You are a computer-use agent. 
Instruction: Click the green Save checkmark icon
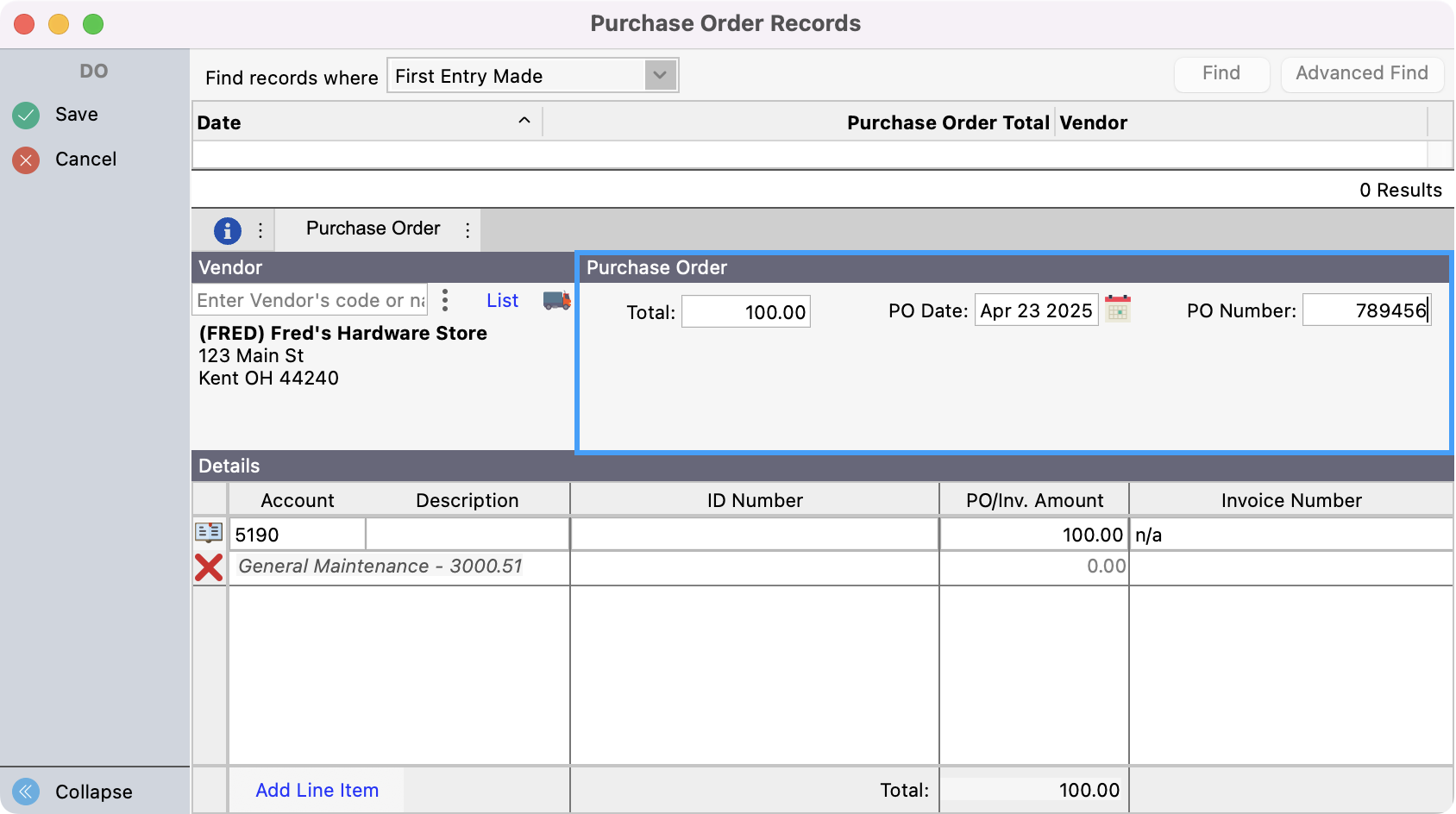[26, 115]
